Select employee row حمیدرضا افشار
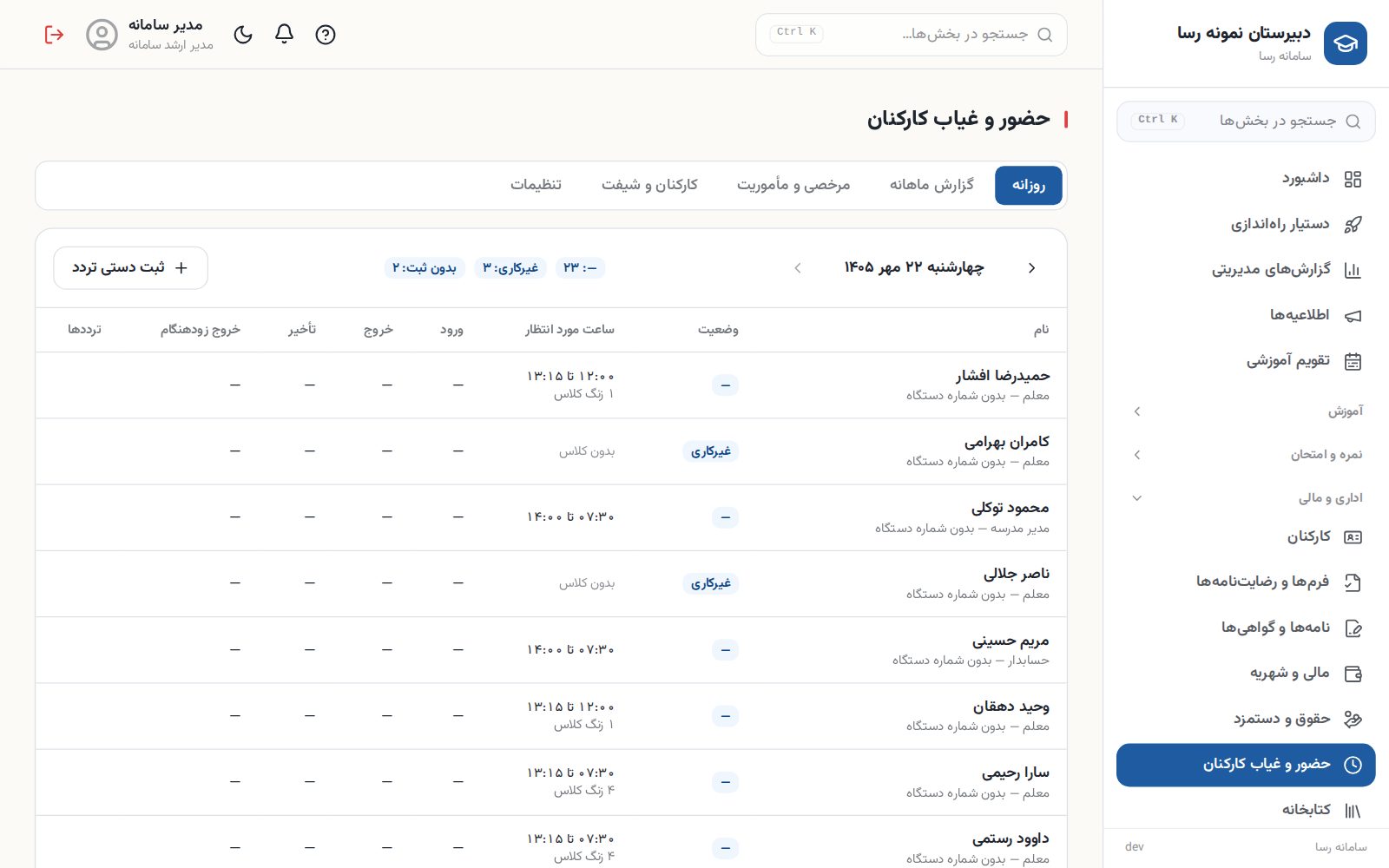 tap(551, 385)
